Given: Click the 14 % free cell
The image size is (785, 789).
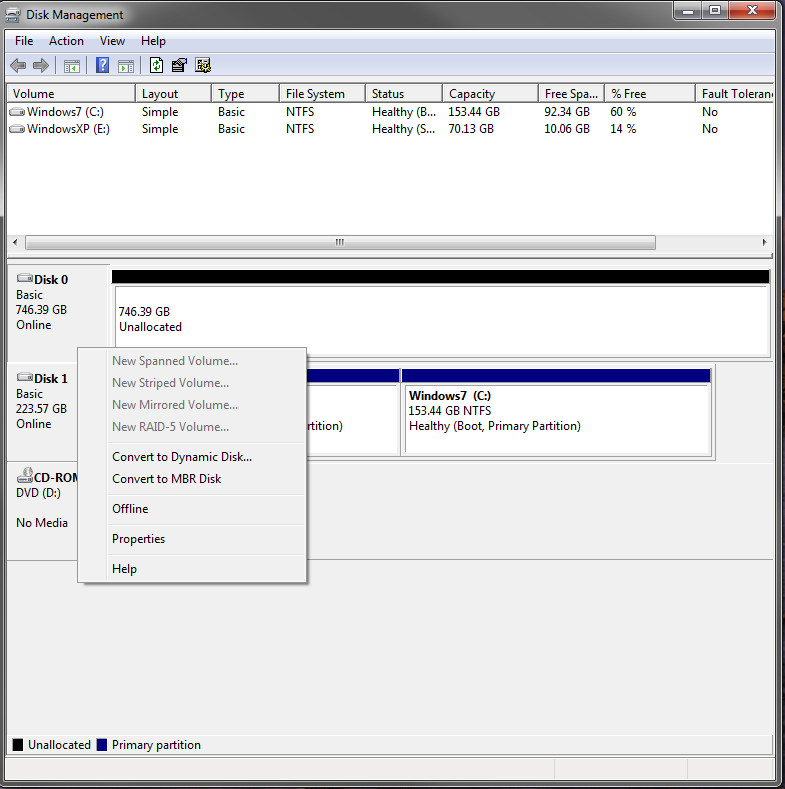Looking at the screenshot, I should coord(623,129).
